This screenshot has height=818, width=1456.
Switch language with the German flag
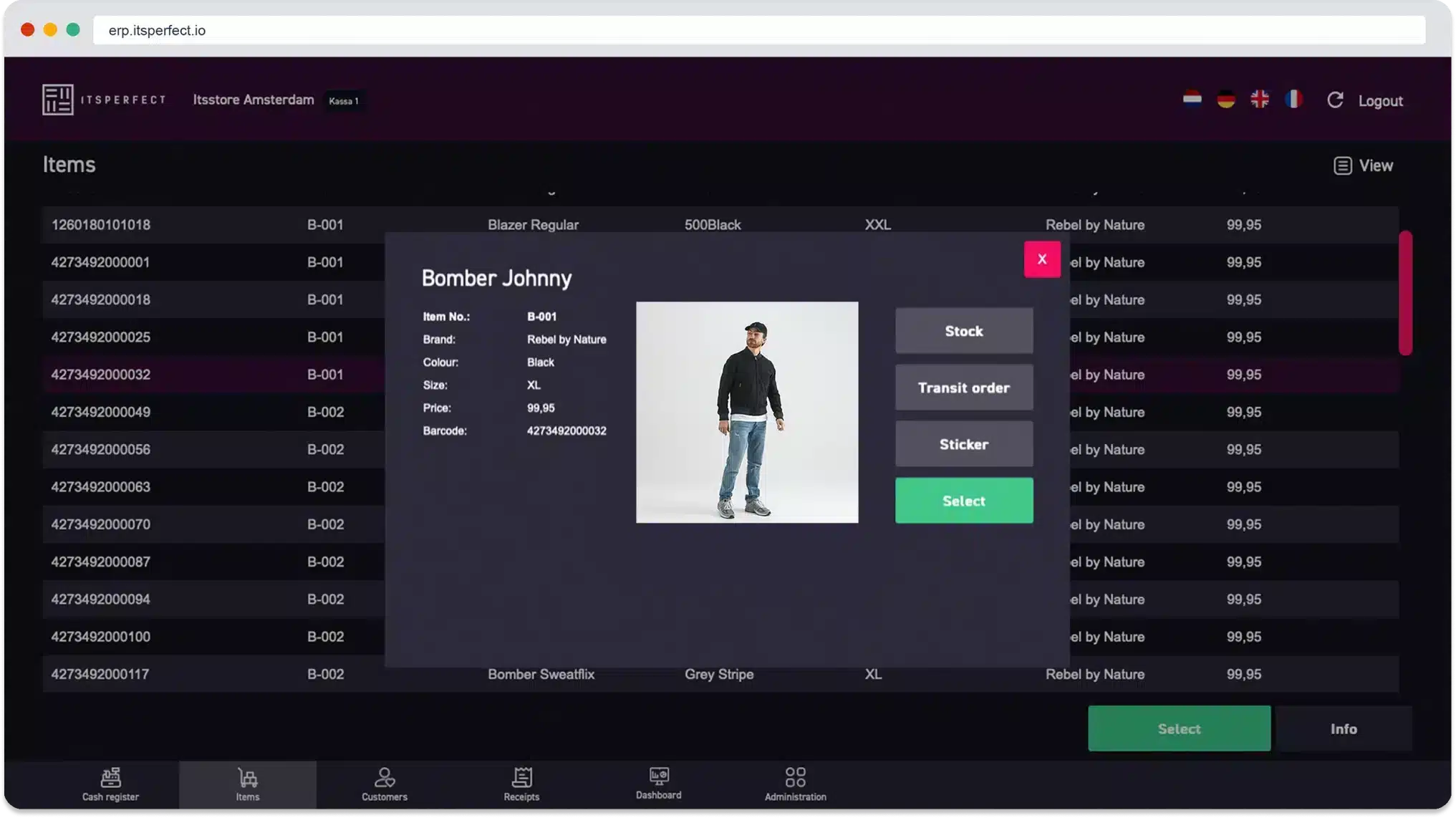(1225, 100)
